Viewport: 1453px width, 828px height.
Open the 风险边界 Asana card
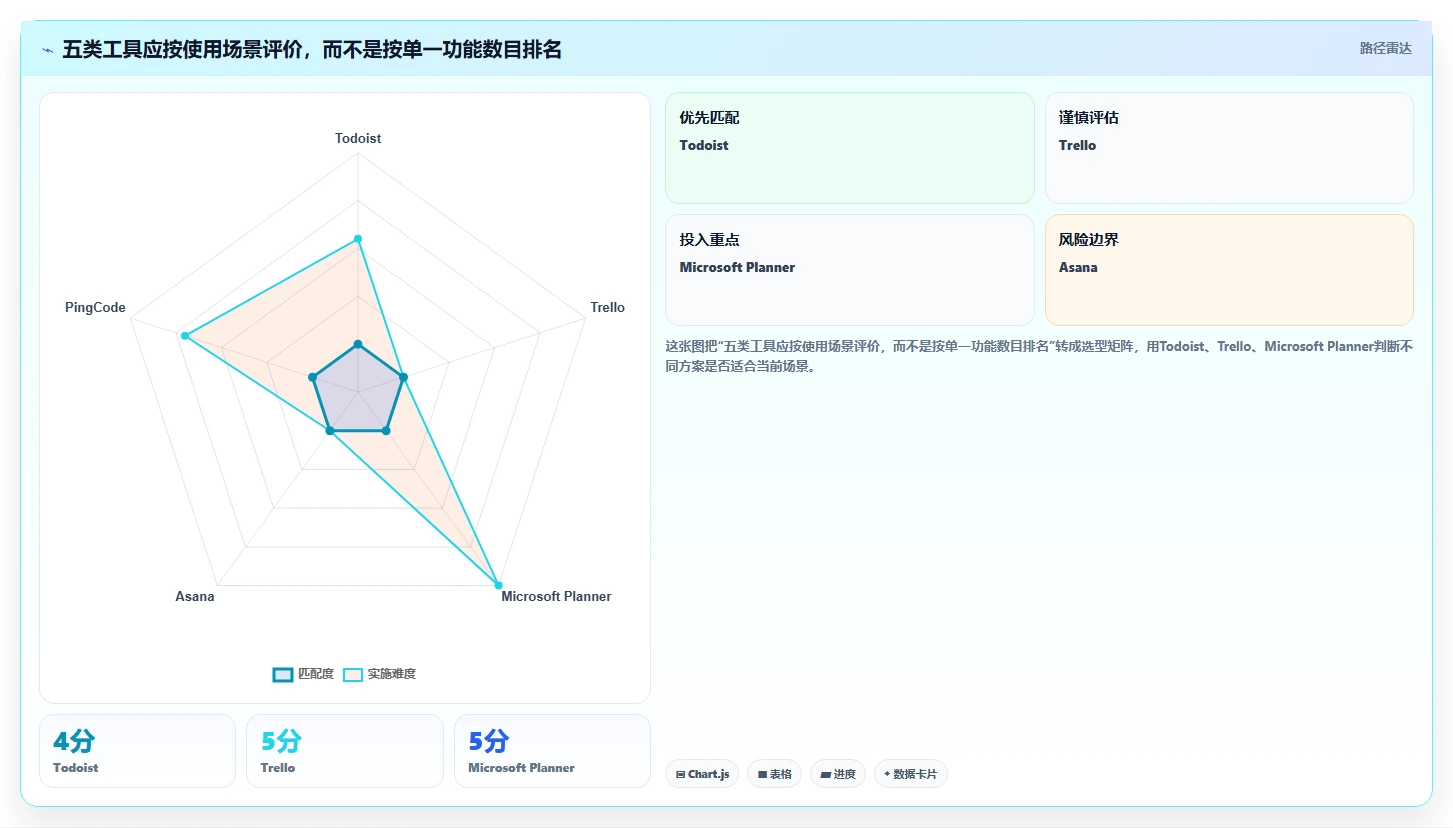(1229, 270)
